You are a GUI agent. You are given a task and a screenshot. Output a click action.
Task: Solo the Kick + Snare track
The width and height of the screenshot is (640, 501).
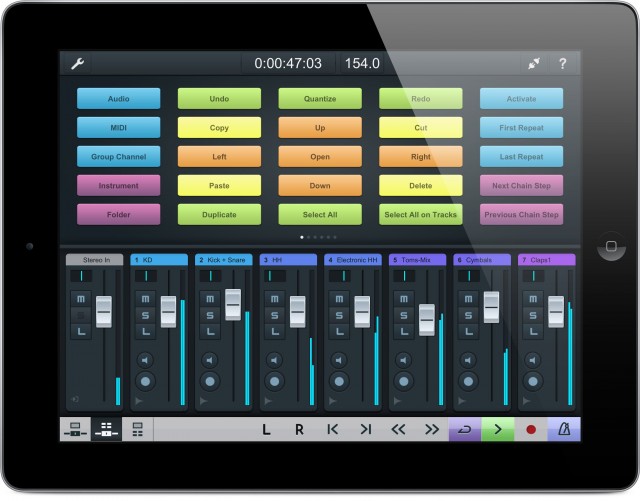pyautogui.click(x=209, y=316)
